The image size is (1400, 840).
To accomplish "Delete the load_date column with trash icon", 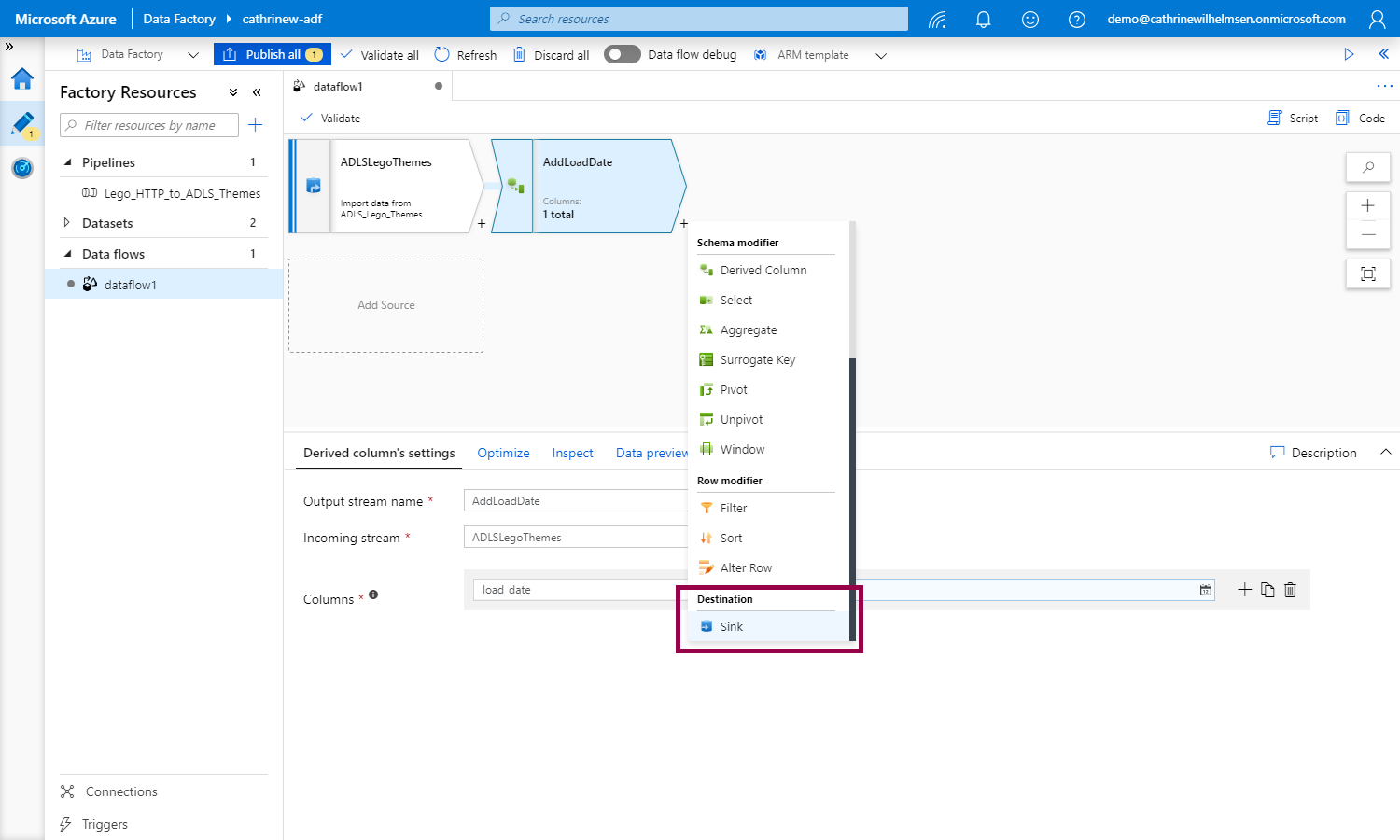I will click(x=1290, y=590).
